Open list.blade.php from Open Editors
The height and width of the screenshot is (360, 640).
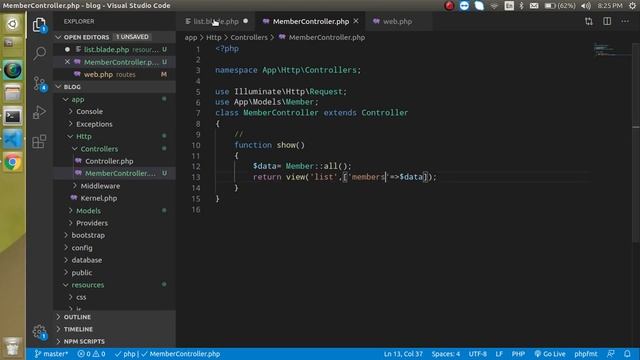115,49
